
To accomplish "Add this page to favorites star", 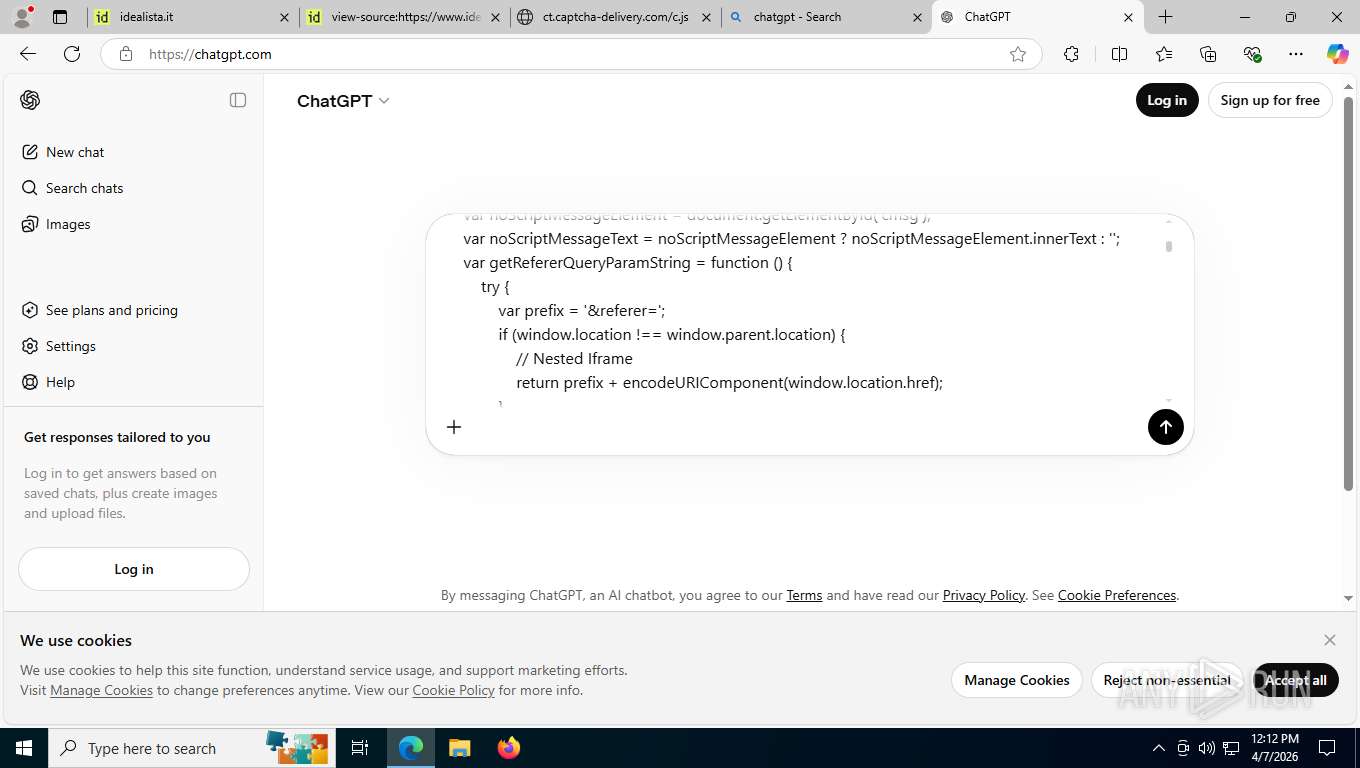I will (x=1018, y=54).
